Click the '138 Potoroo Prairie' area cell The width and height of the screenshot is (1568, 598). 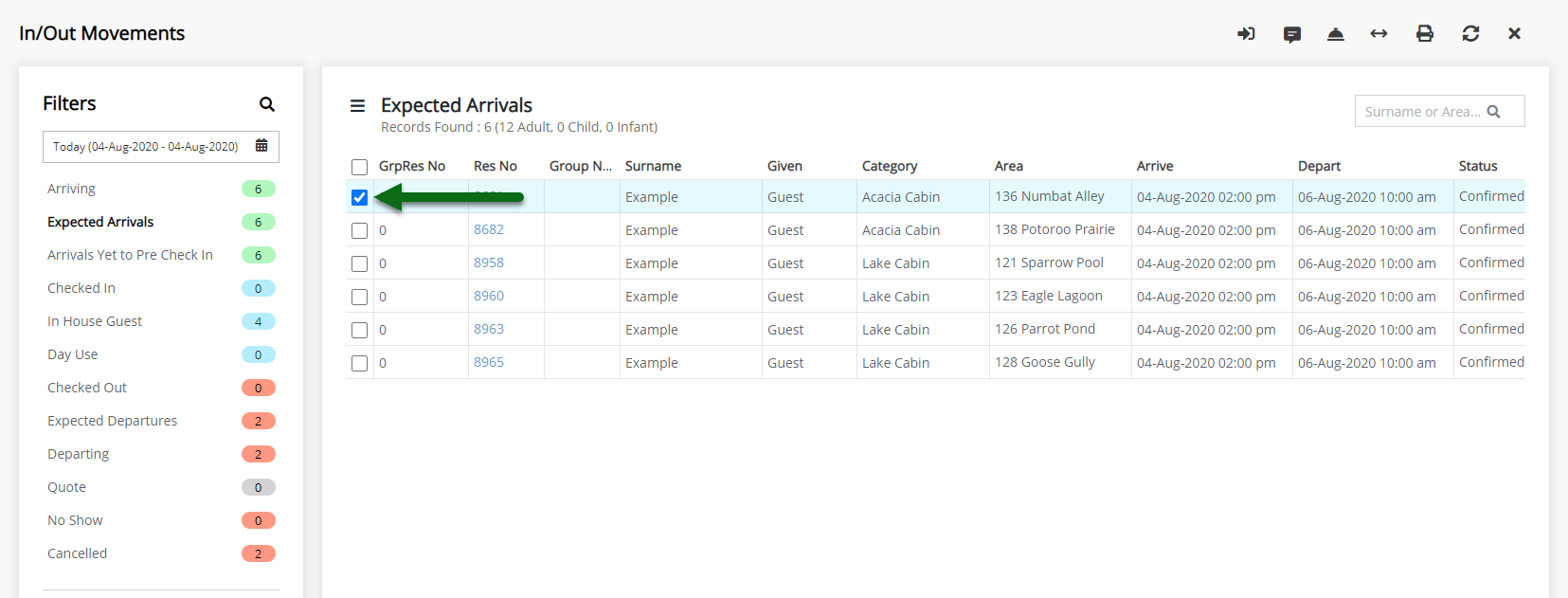pyautogui.click(x=1054, y=229)
